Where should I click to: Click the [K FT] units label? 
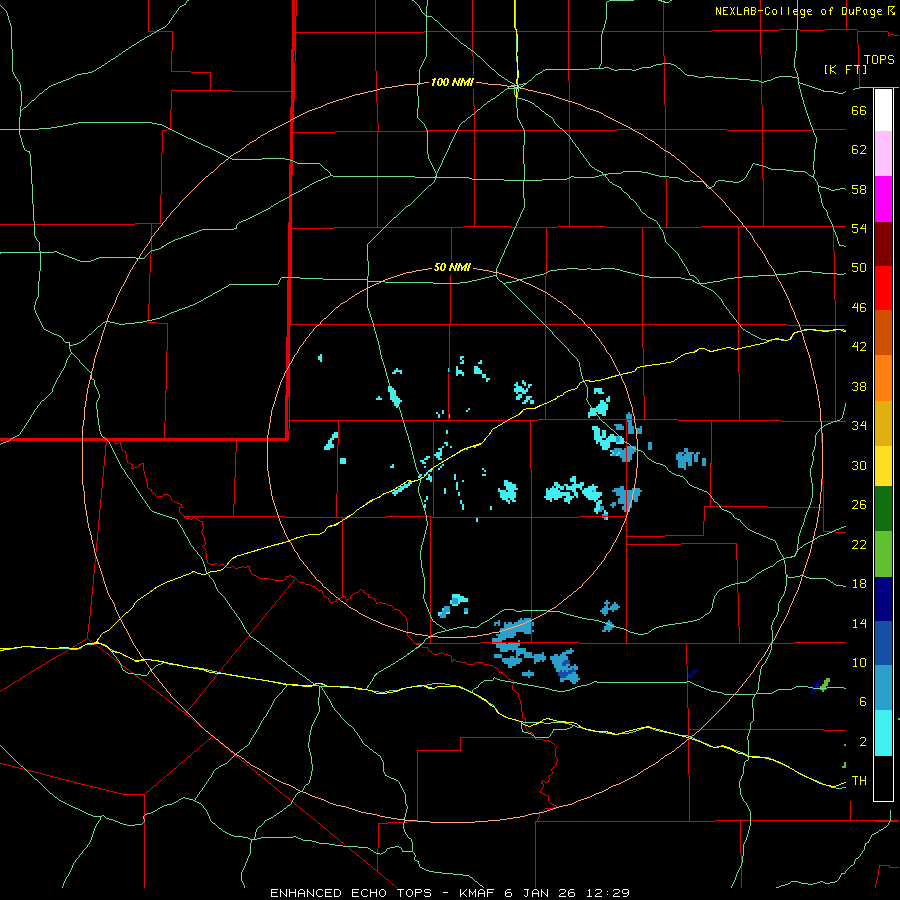click(x=845, y=69)
